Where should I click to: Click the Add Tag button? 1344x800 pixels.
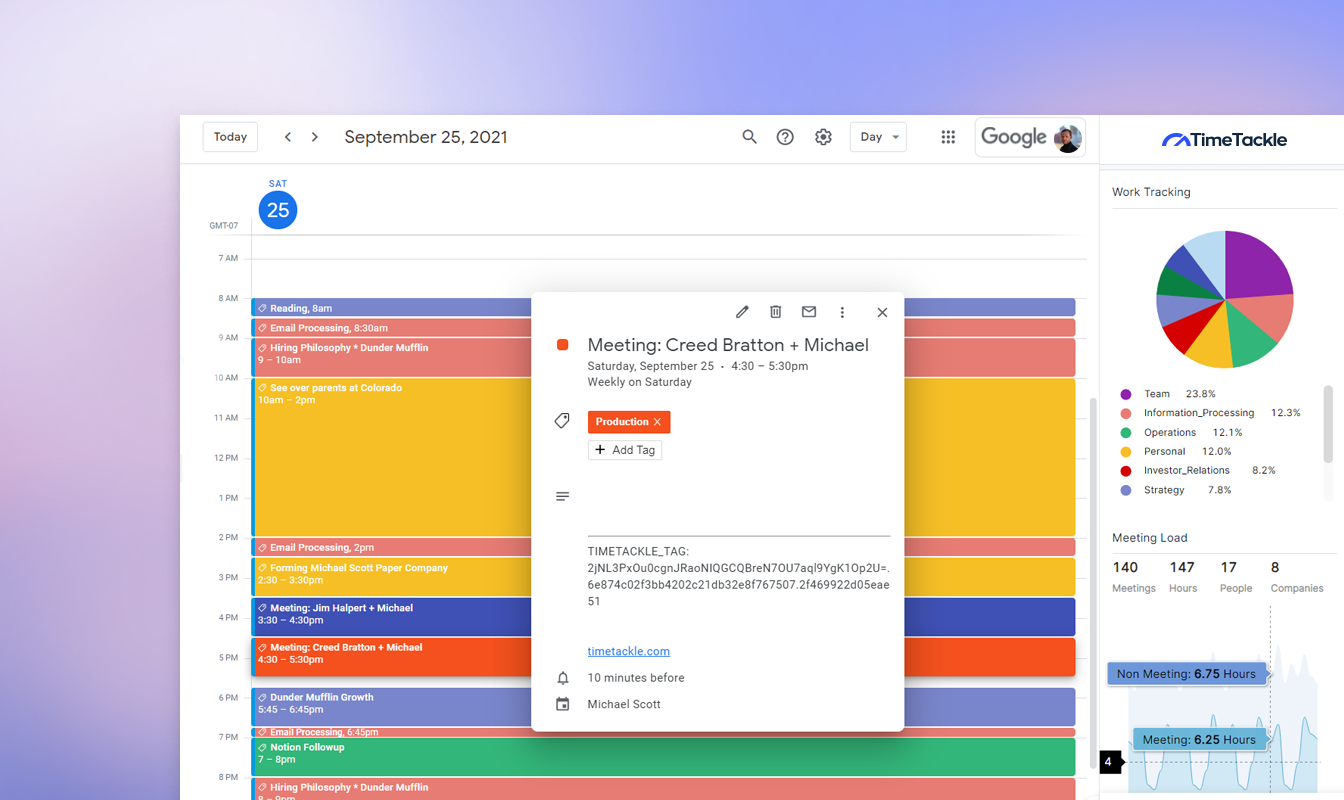[x=625, y=450]
